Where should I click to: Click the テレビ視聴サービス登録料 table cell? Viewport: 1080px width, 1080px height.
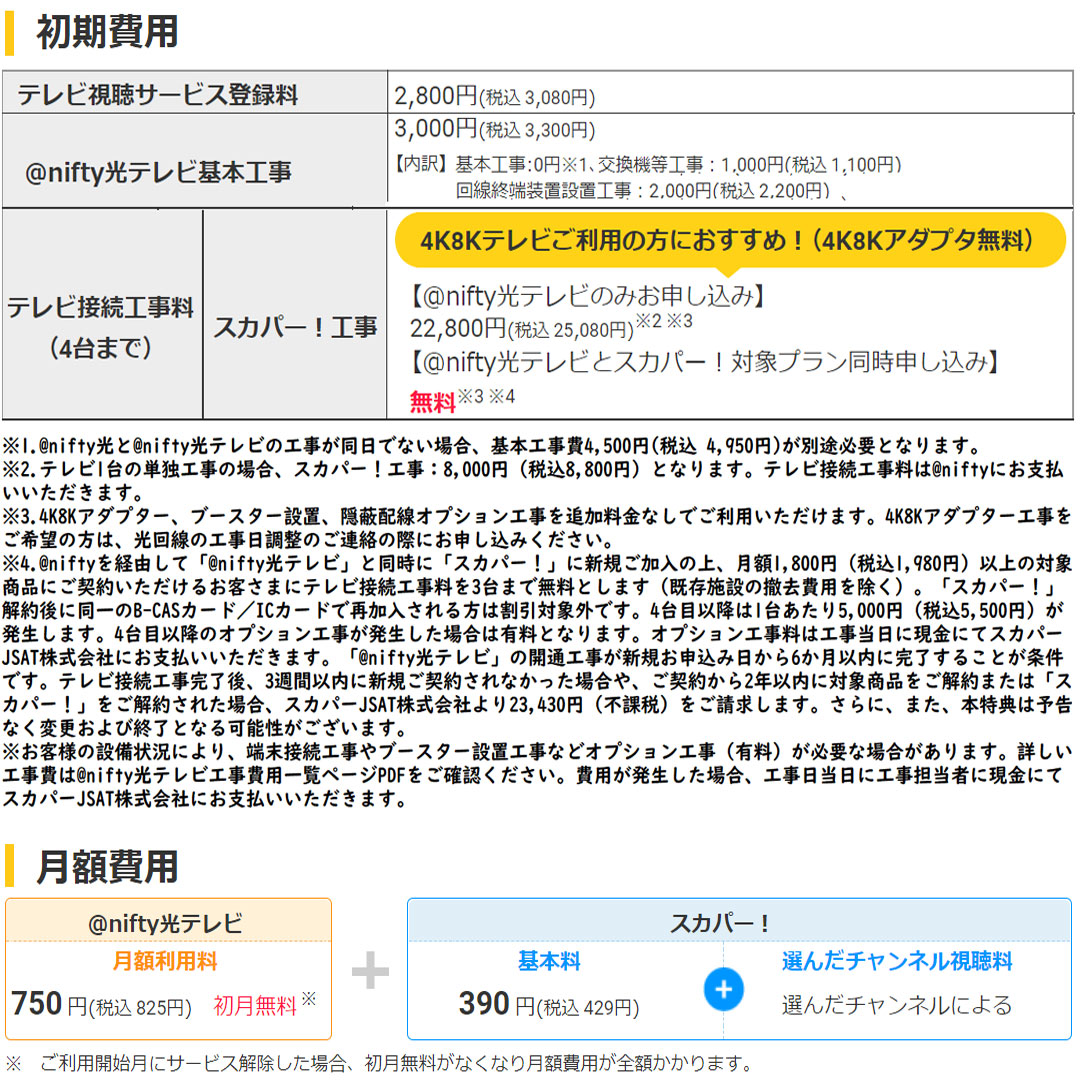pos(195,93)
